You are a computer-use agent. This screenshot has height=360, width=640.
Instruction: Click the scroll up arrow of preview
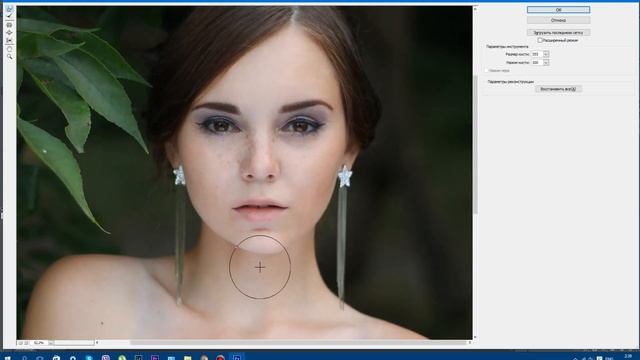pyautogui.click(x=475, y=9)
